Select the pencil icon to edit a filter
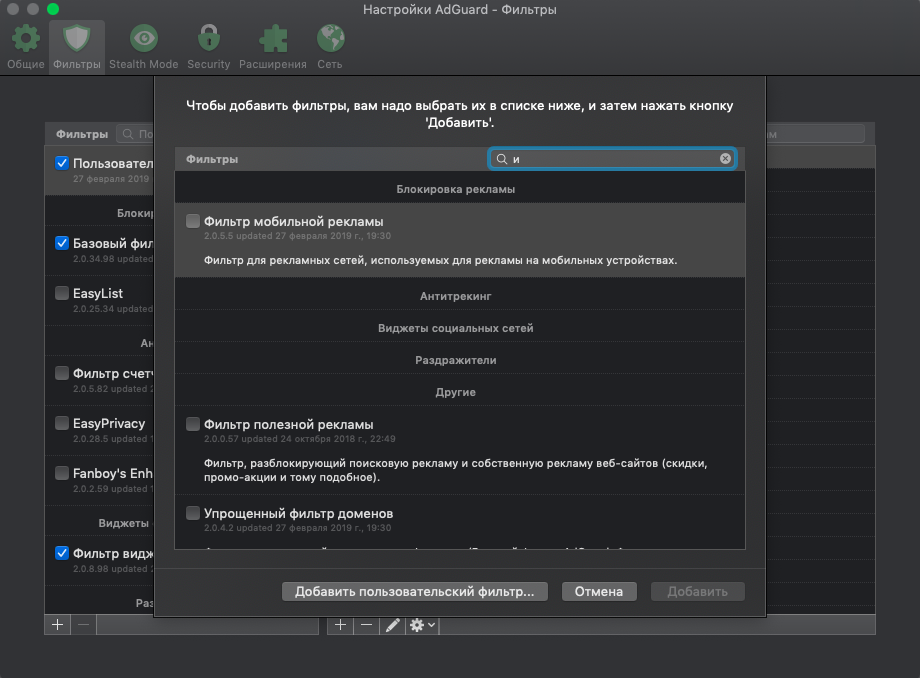 point(391,624)
